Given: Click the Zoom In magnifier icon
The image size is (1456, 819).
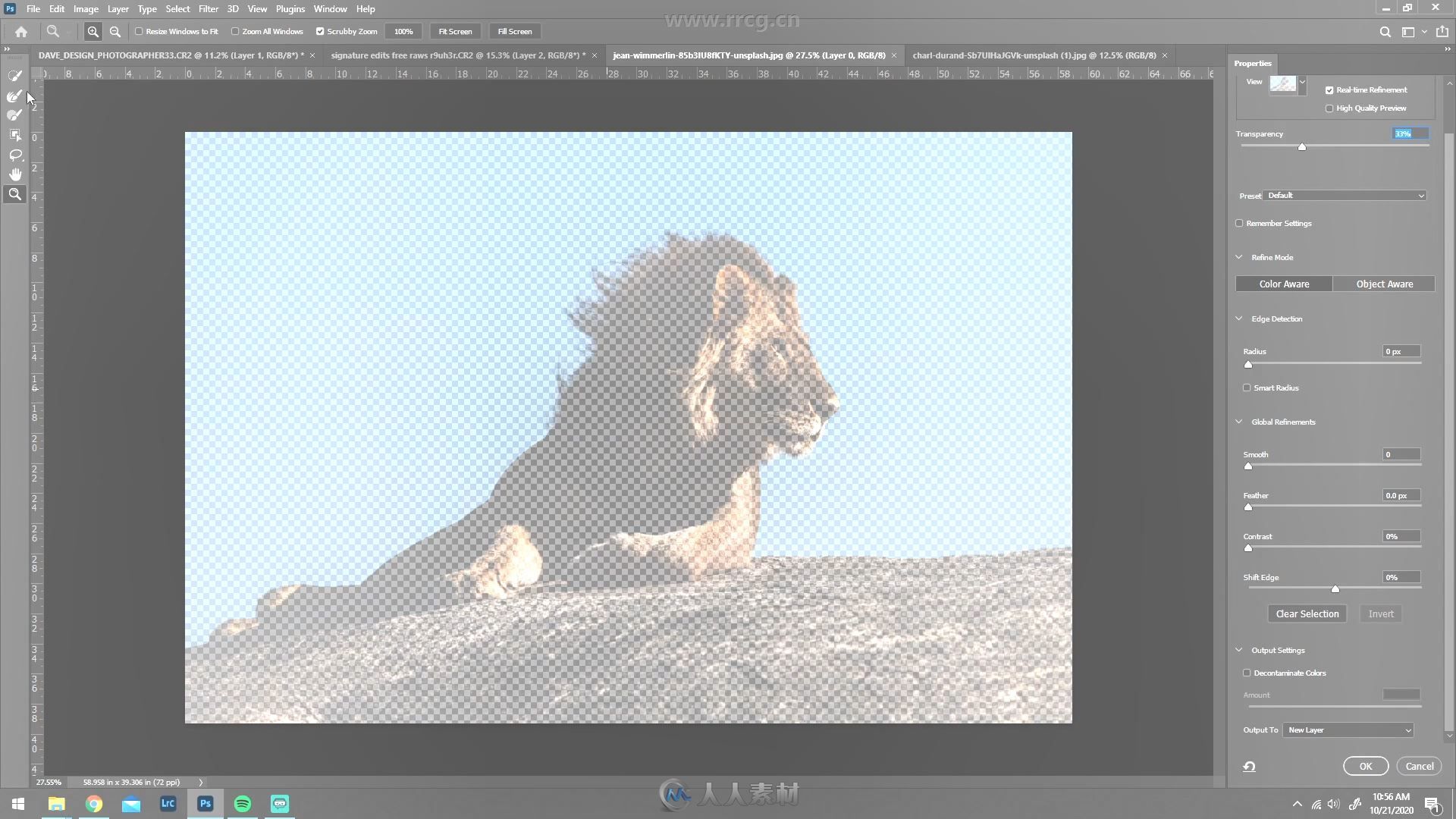Looking at the screenshot, I should click(93, 32).
